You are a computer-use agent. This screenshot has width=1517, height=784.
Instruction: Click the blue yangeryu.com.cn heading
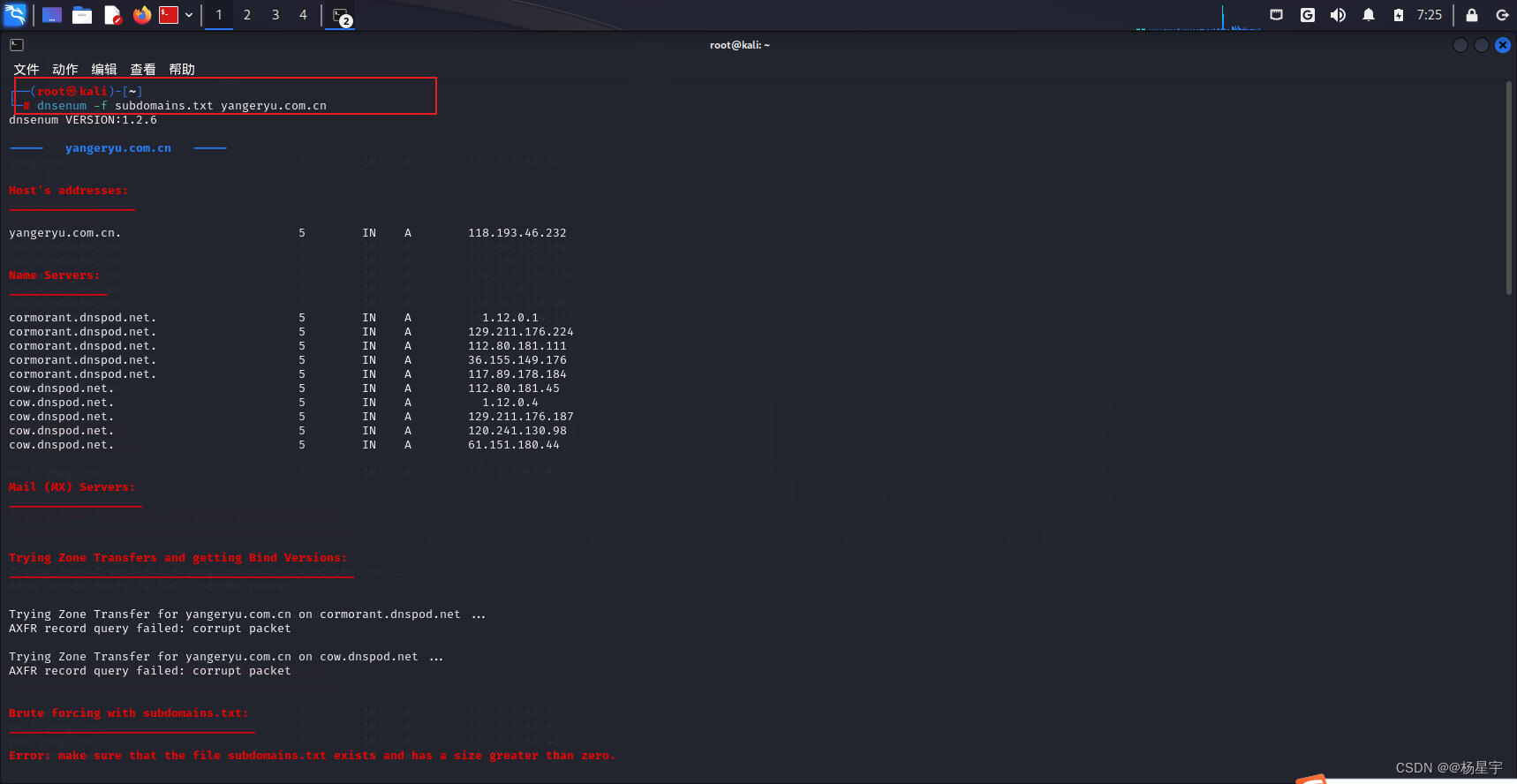point(118,148)
